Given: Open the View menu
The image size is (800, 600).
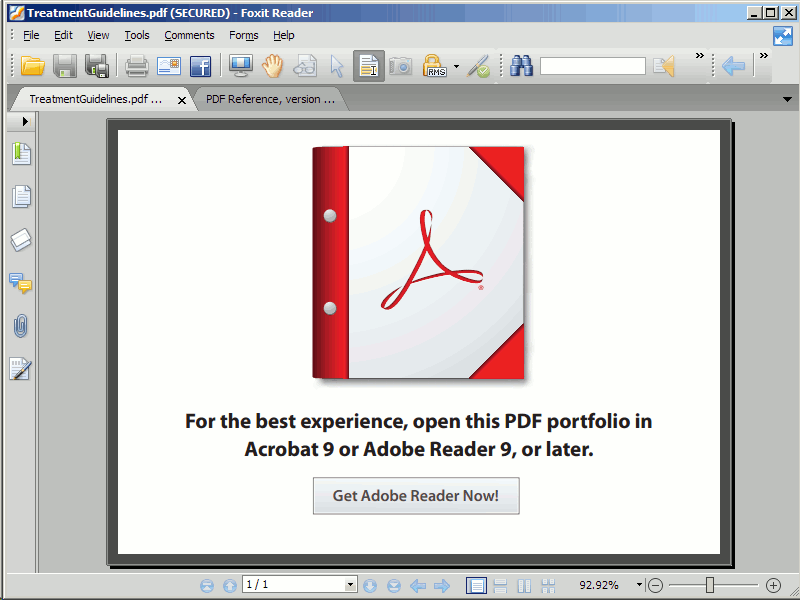Looking at the screenshot, I should (98, 35).
